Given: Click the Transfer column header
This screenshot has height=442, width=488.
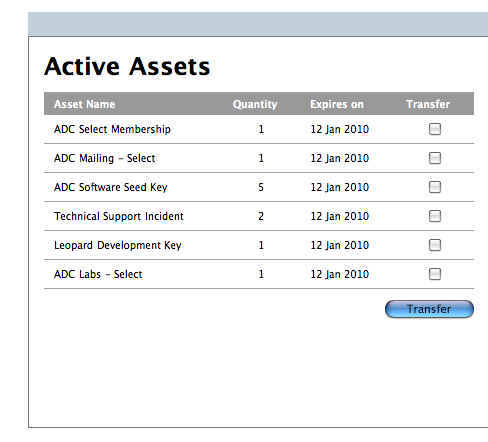Looking at the screenshot, I should [x=428, y=104].
